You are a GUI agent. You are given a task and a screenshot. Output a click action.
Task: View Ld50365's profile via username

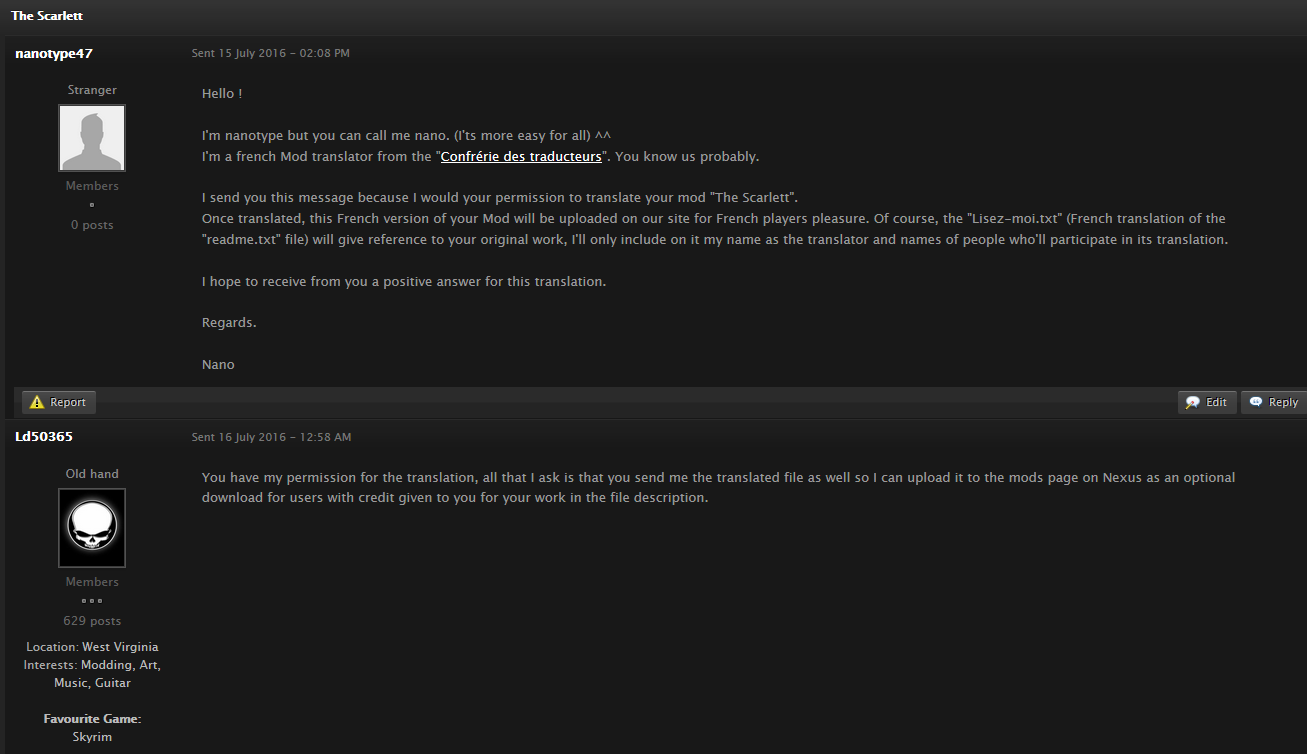click(x=44, y=436)
